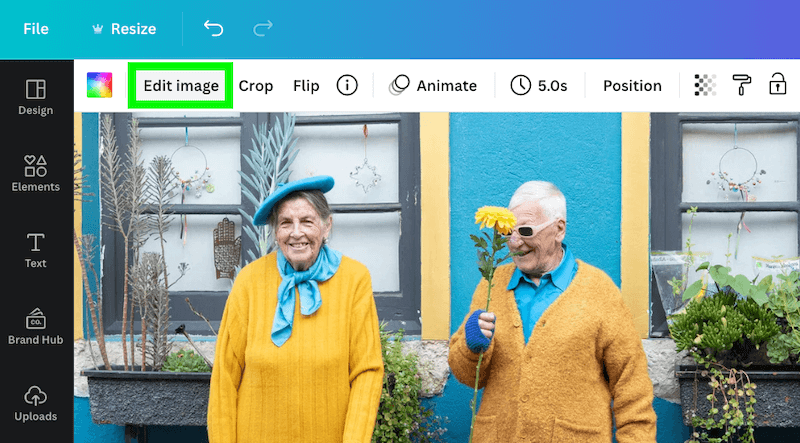Click the Copy style paint roller
The image size is (800, 443).
coord(741,85)
